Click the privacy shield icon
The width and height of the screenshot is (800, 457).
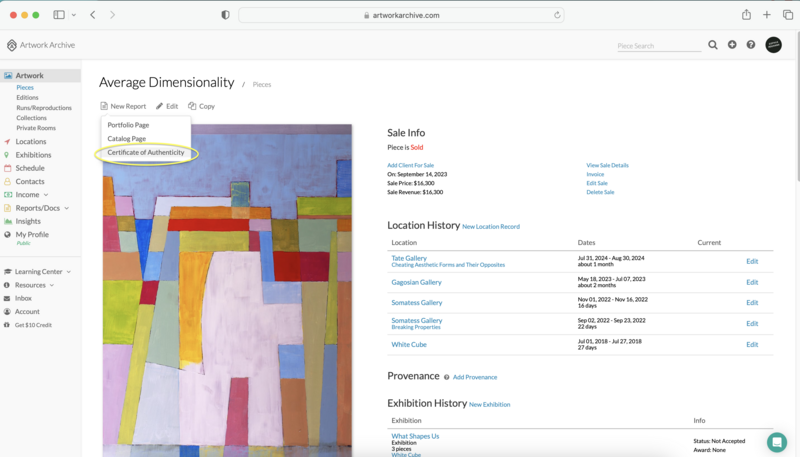(x=225, y=15)
